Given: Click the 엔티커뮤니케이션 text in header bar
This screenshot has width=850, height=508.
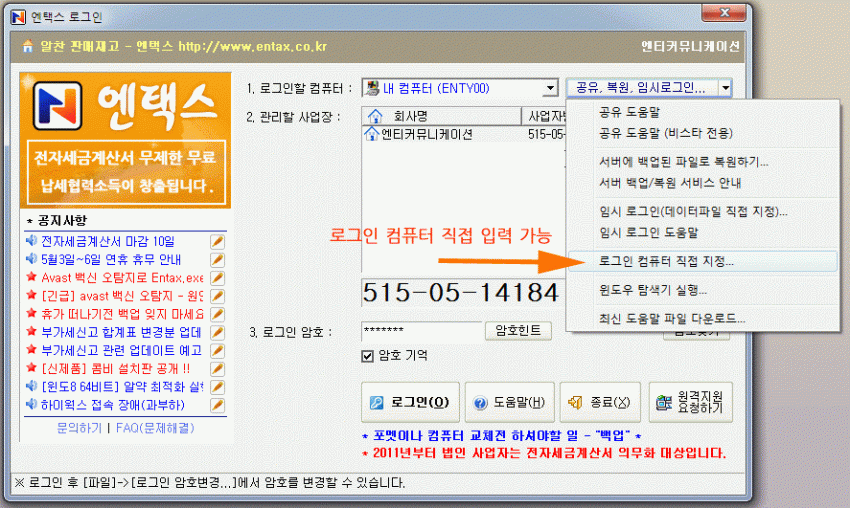Looking at the screenshot, I should coord(690,47).
